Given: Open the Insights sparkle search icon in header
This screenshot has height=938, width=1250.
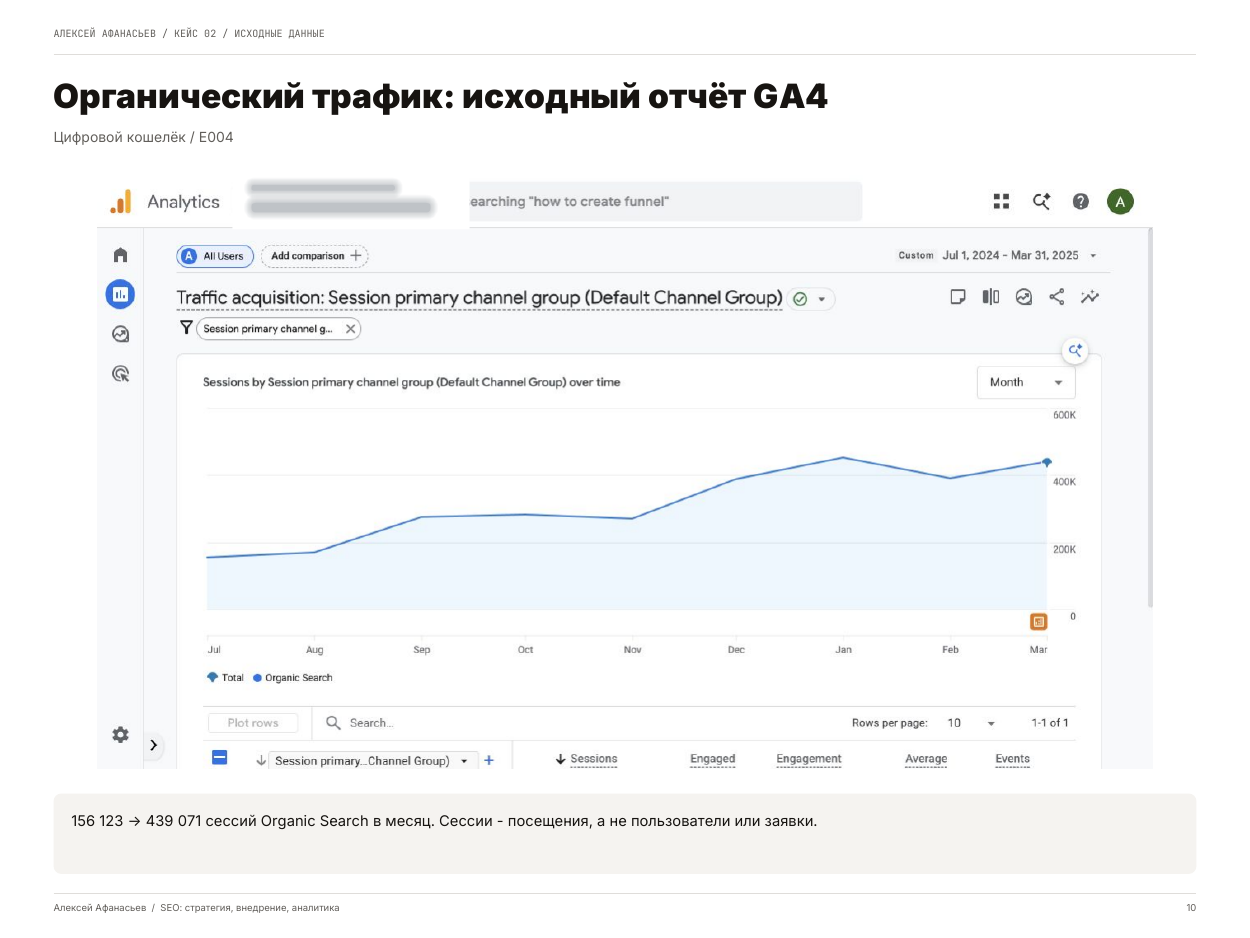Looking at the screenshot, I should click(1041, 201).
